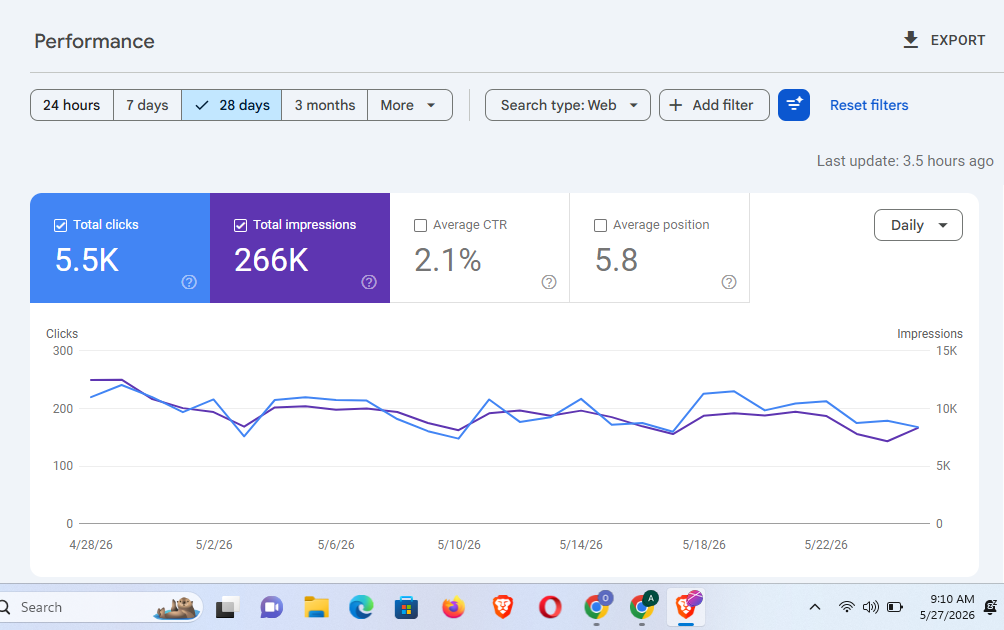Launch Firefox from the taskbar
The height and width of the screenshot is (630, 1004).
453,607
